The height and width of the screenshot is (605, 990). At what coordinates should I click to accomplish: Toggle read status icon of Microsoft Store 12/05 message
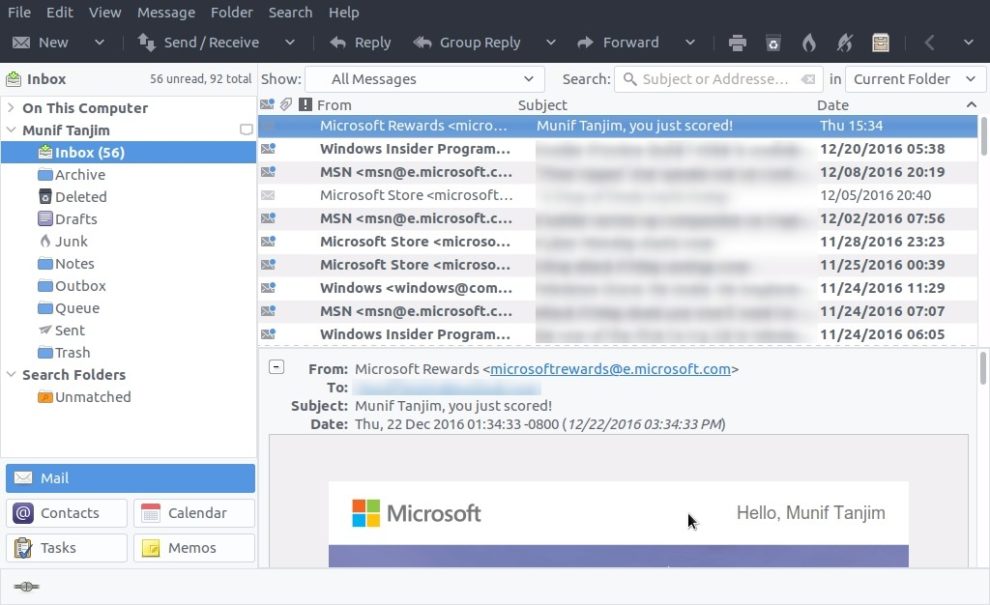[x=268, y=195]
